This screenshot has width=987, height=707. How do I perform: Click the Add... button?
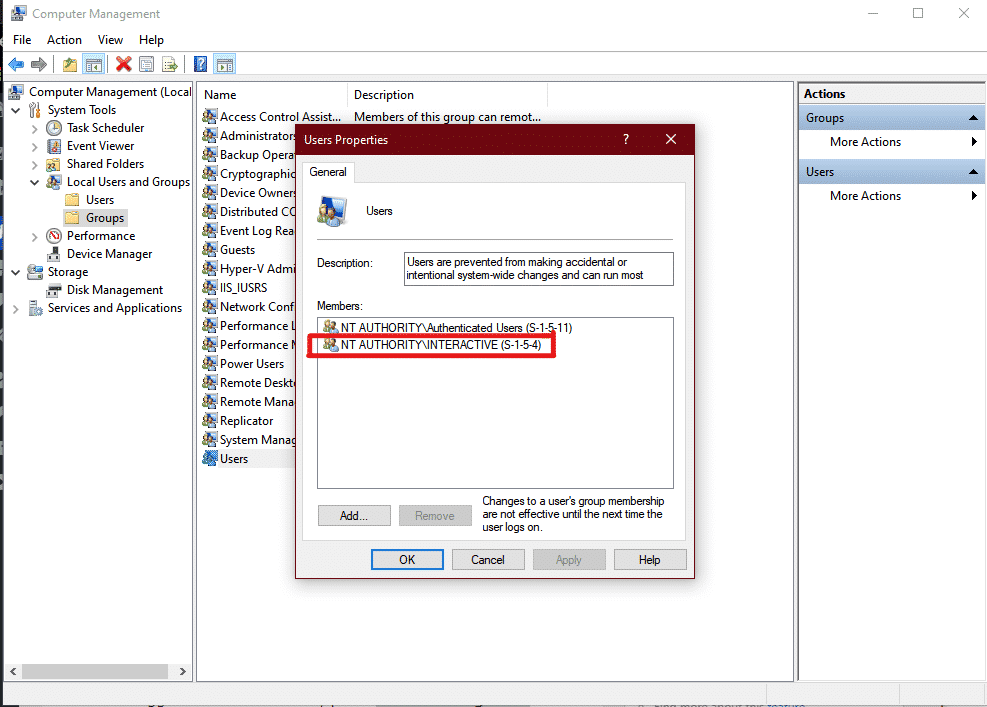pyautogui.click(x=354, y=516)
